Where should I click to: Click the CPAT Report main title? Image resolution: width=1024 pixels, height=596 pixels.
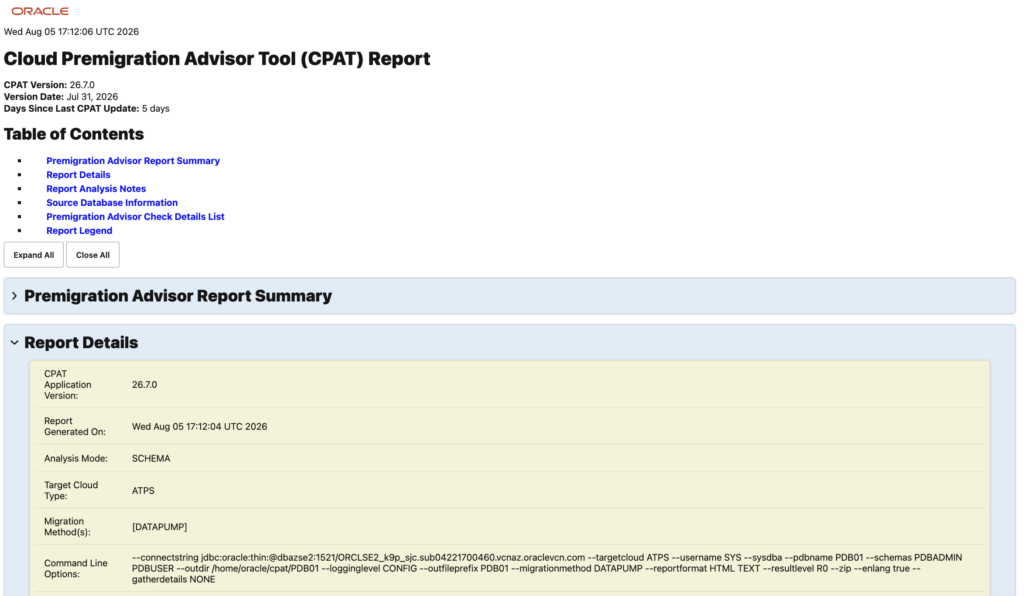[x=217, y=59]
